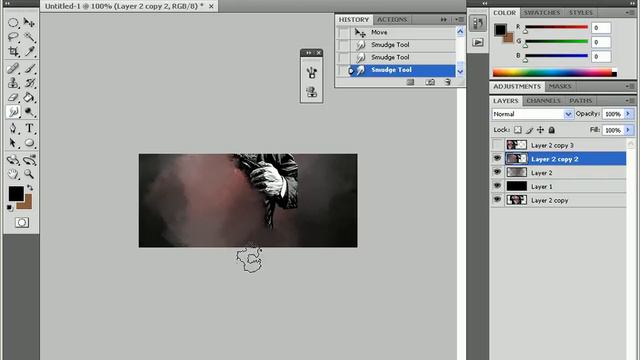Hide Layer 2 copy eye icon
The height and width of the screenshot is (360, 640).
(497, 200)
